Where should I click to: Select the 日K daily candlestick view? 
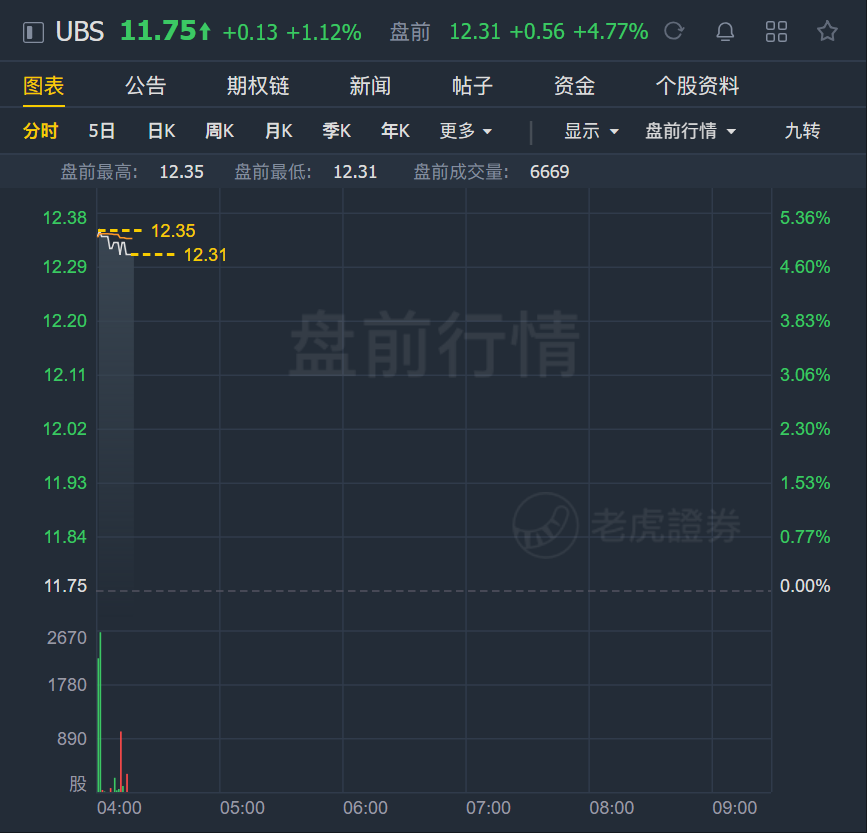click(161, 131)
